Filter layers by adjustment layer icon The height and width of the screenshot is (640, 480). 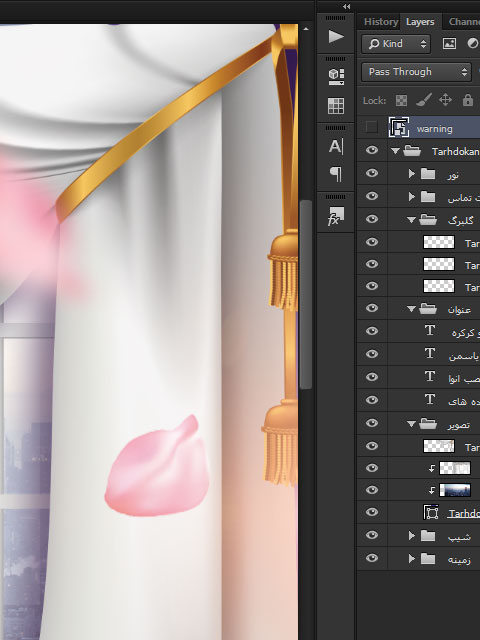(x=473, y=44)
